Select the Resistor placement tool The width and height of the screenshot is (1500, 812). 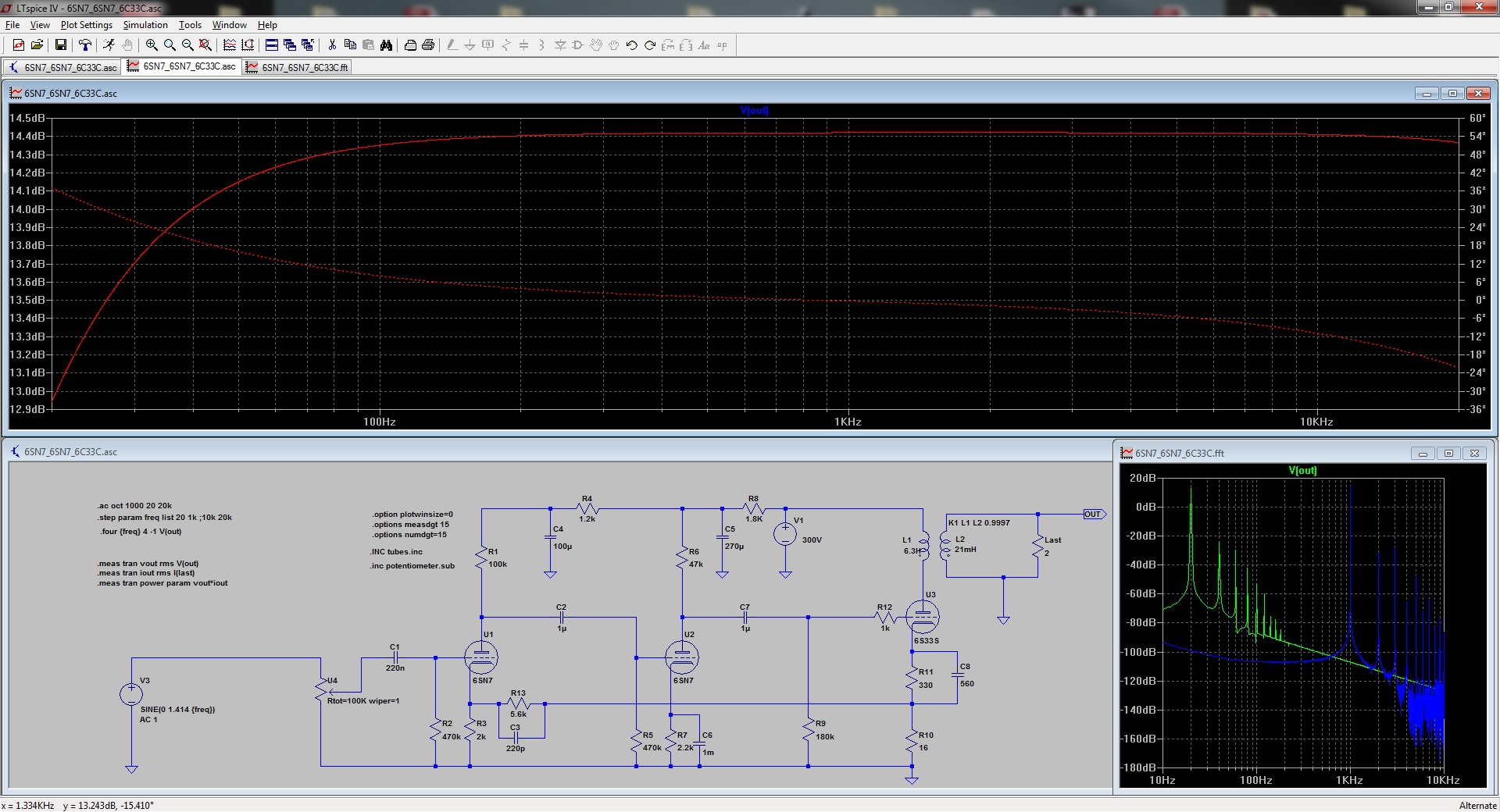click(505, 45)
